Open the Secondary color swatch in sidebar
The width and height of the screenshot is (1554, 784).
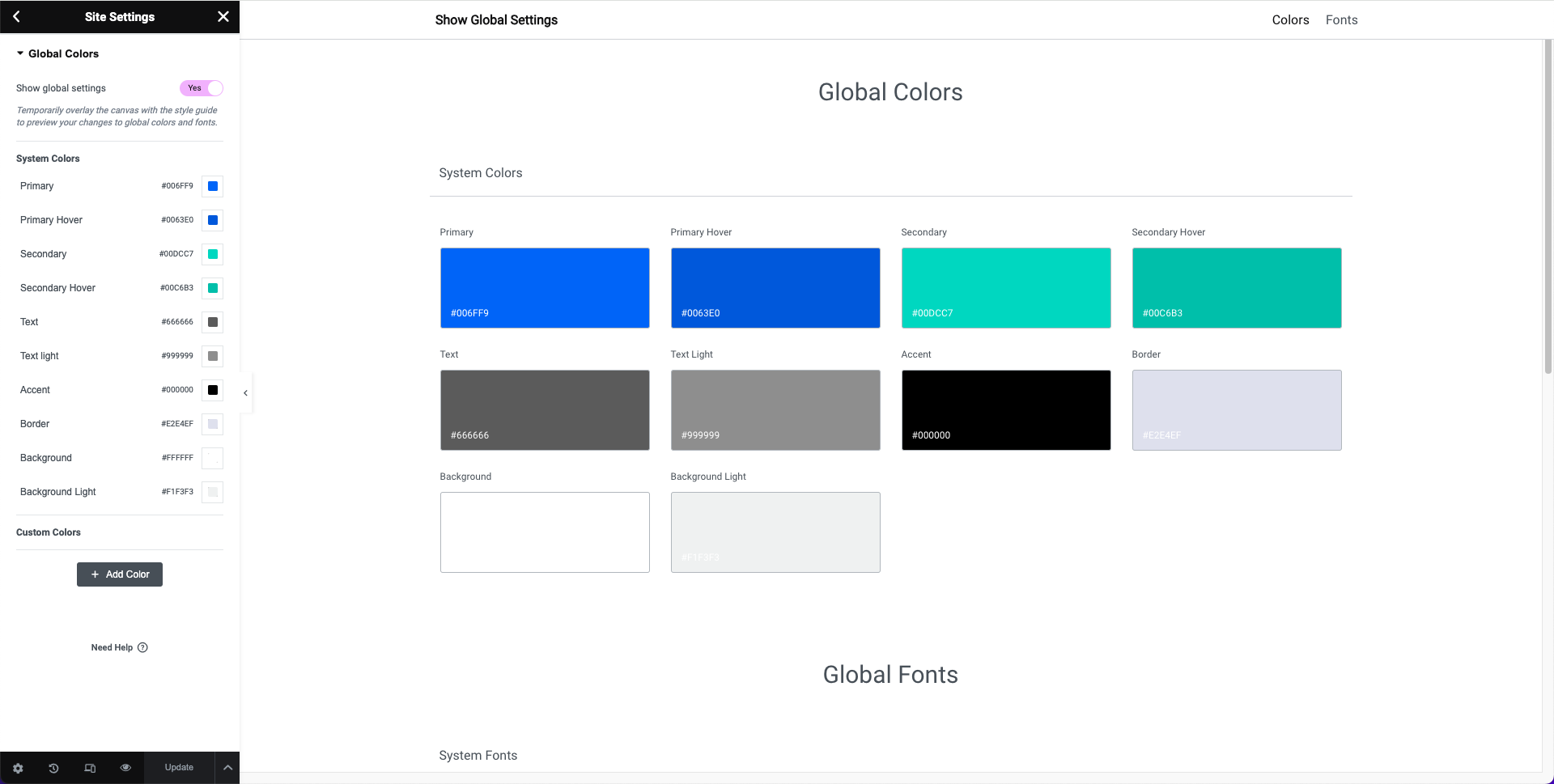213,254
